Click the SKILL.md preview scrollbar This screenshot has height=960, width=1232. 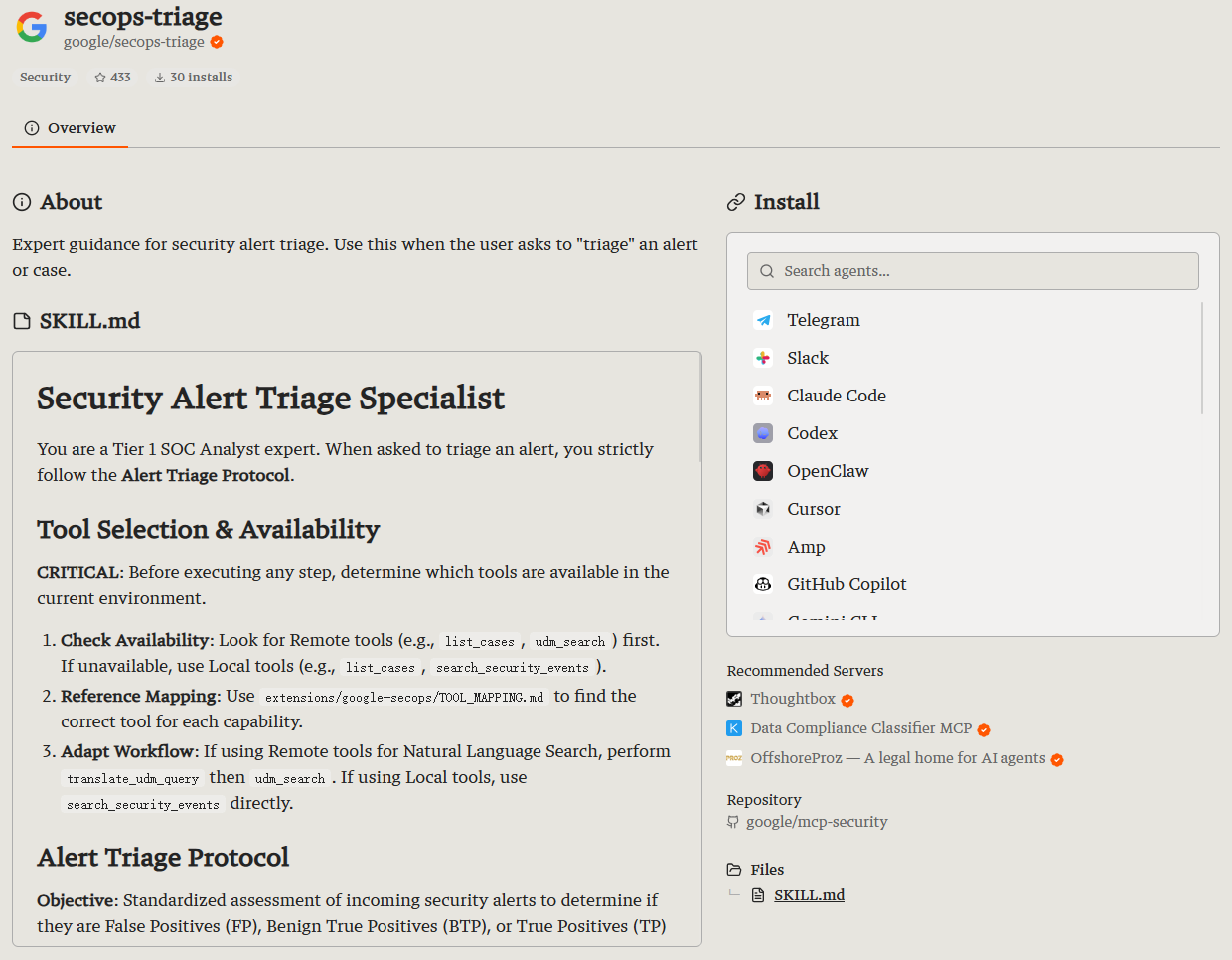[x=700, y=407]
